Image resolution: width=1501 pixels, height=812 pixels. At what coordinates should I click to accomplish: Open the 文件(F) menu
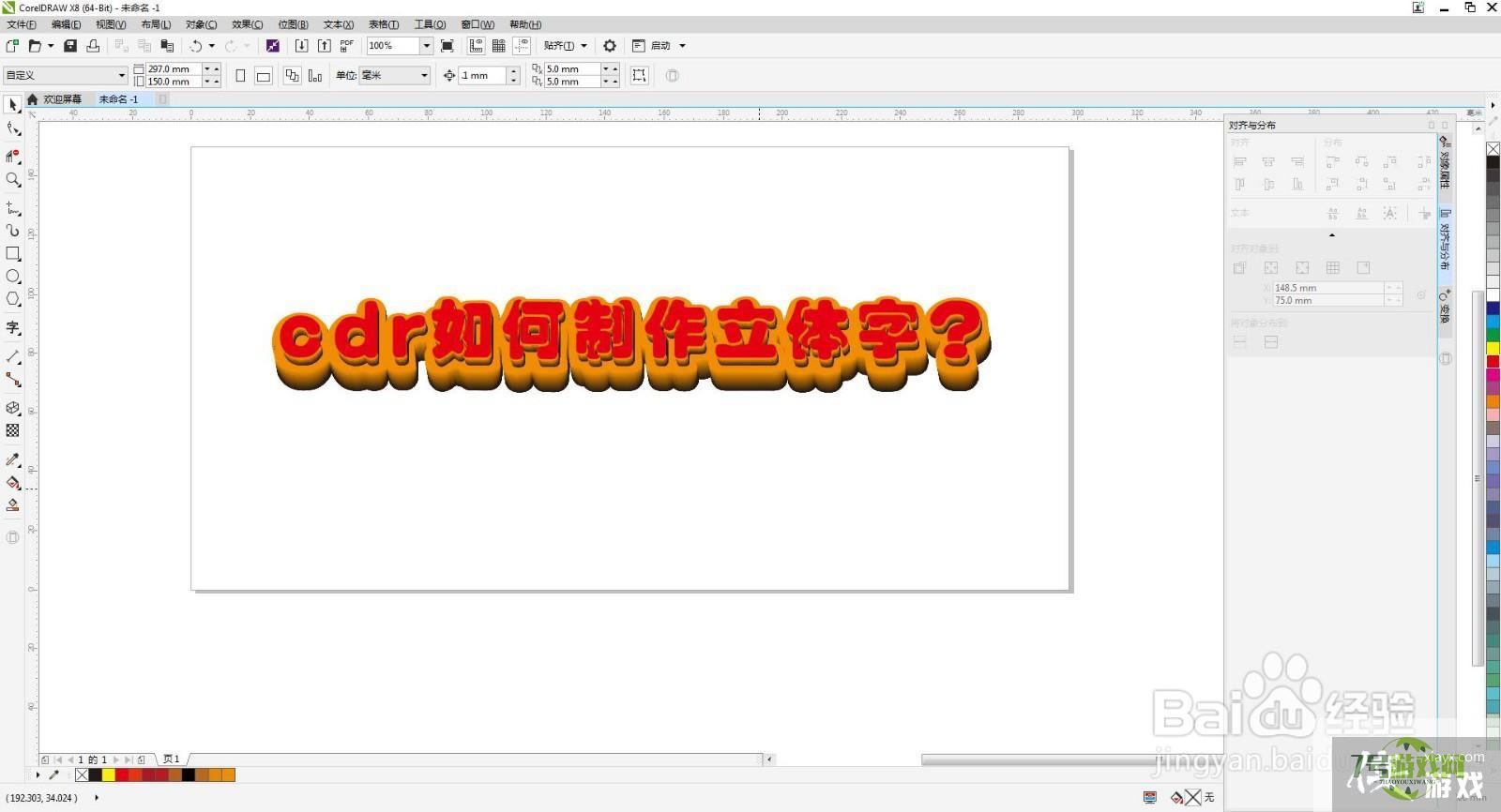click(x=22, y=24)
